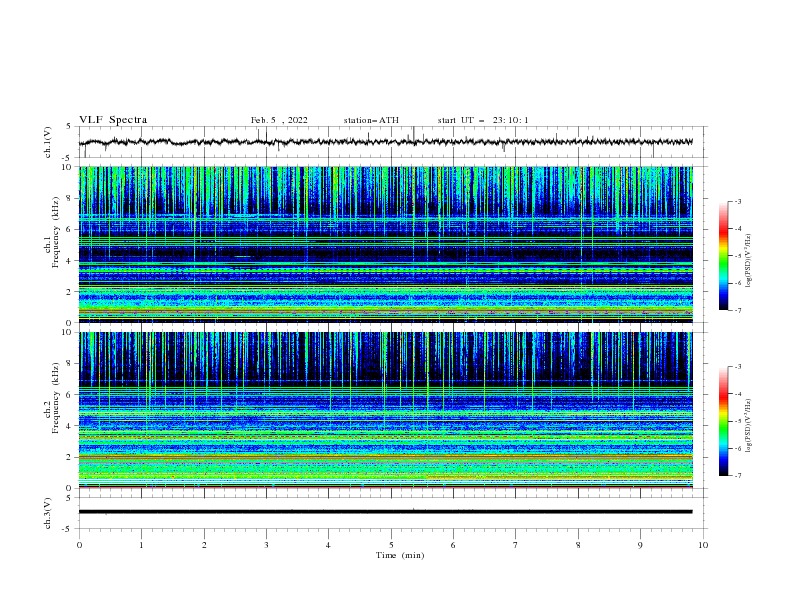Click inside the ch.1 spectrogram panel

click(385, 244)
